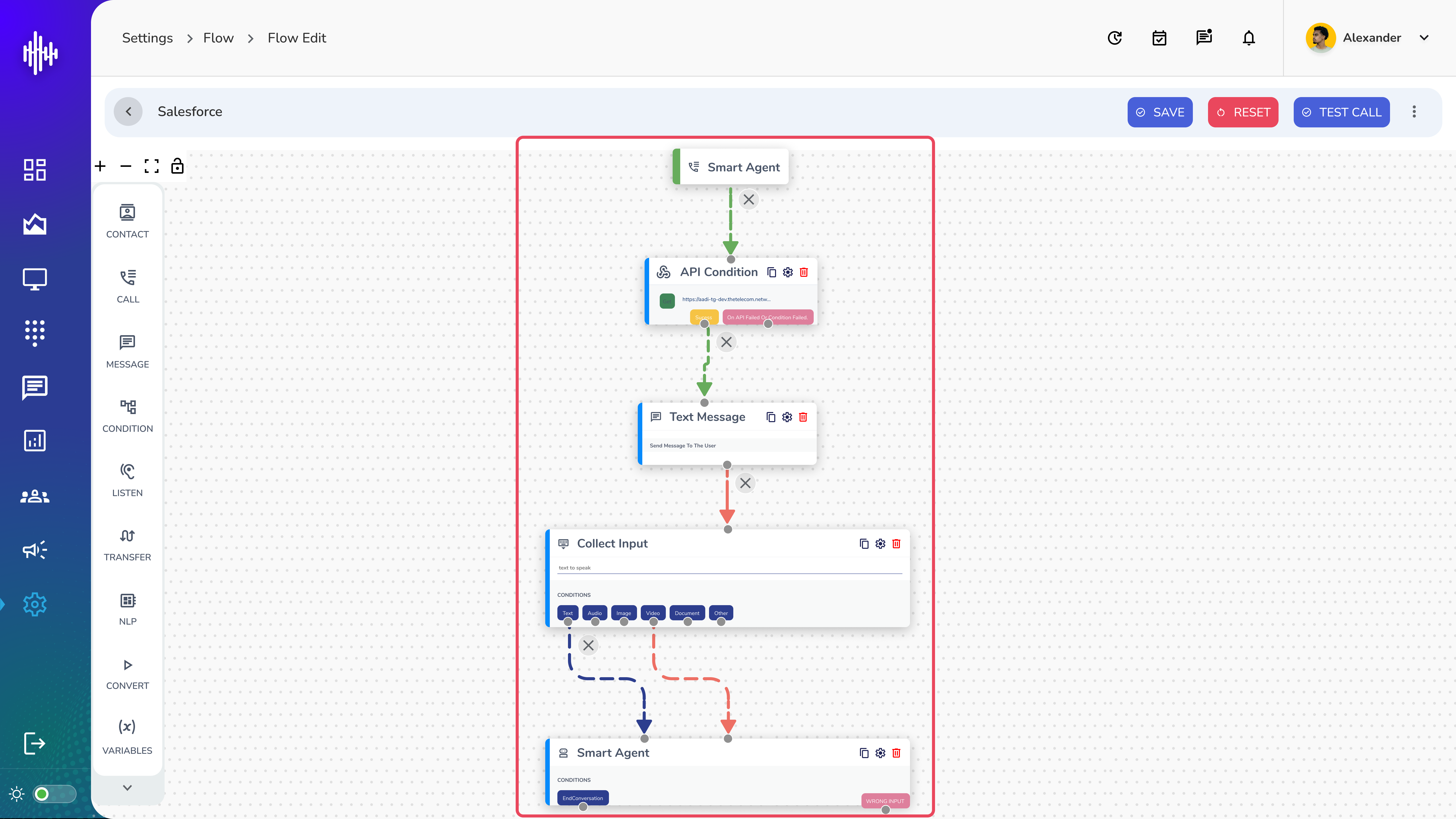This screenshot has height=819, width=1456.
Task: Click the text to speak input field
Action: click(730, 568)
